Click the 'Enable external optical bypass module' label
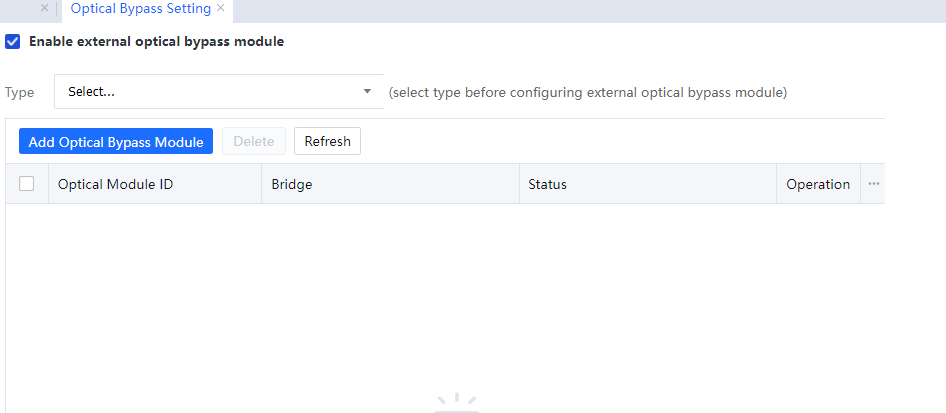 coord(156,42)
